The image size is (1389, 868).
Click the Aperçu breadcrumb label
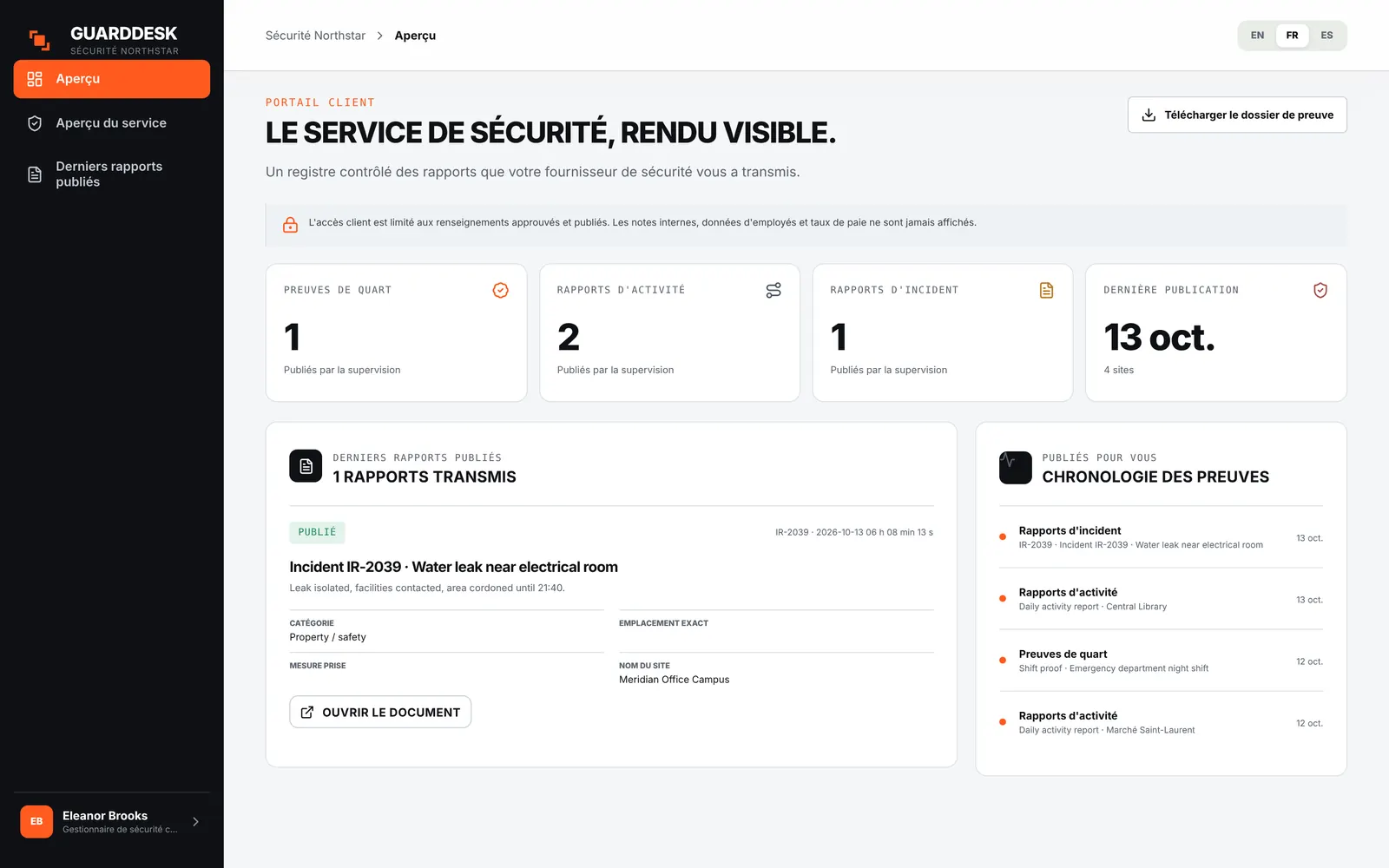pyautogui.click(x=415, y=36)
